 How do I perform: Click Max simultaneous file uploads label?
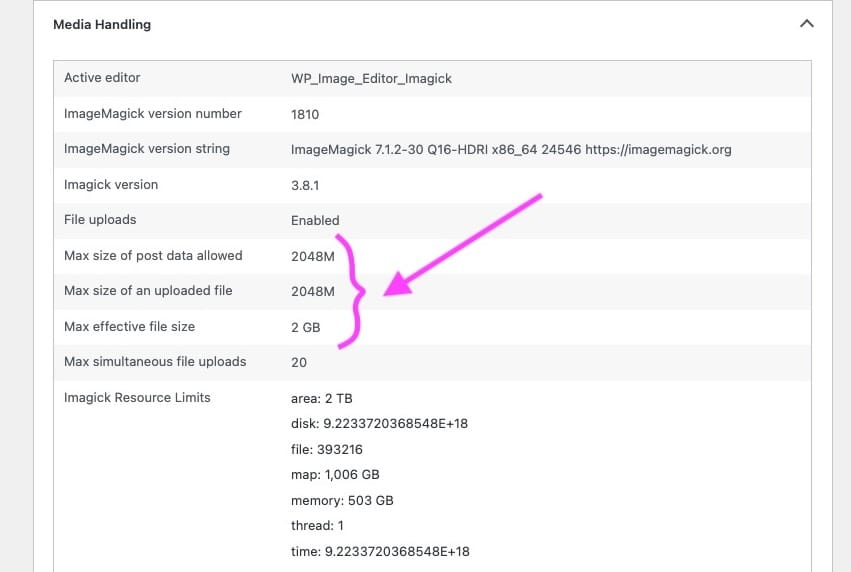[x=155, y=362]
